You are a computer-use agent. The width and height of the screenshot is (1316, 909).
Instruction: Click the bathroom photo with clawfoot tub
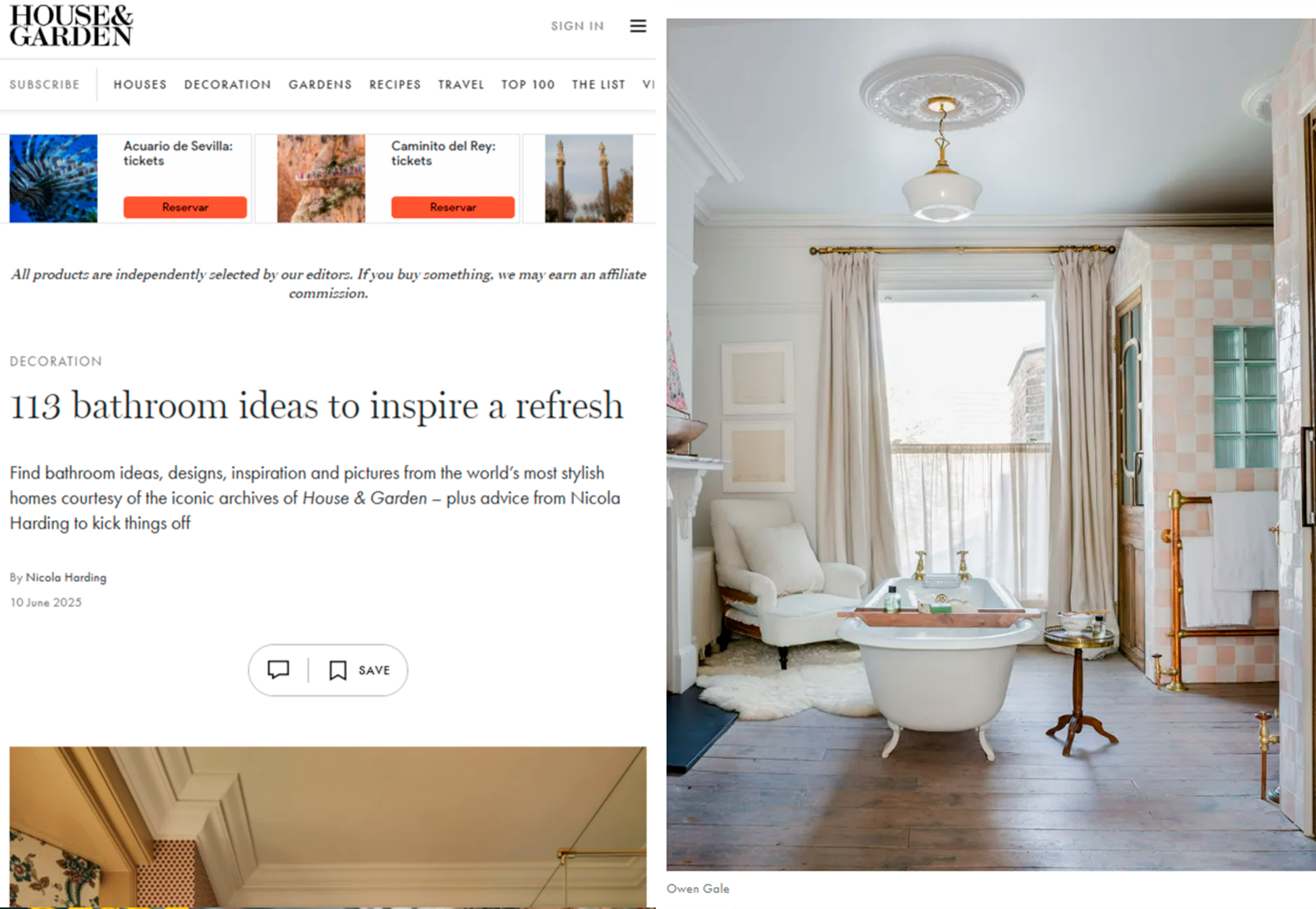click(x=991, y=444)
